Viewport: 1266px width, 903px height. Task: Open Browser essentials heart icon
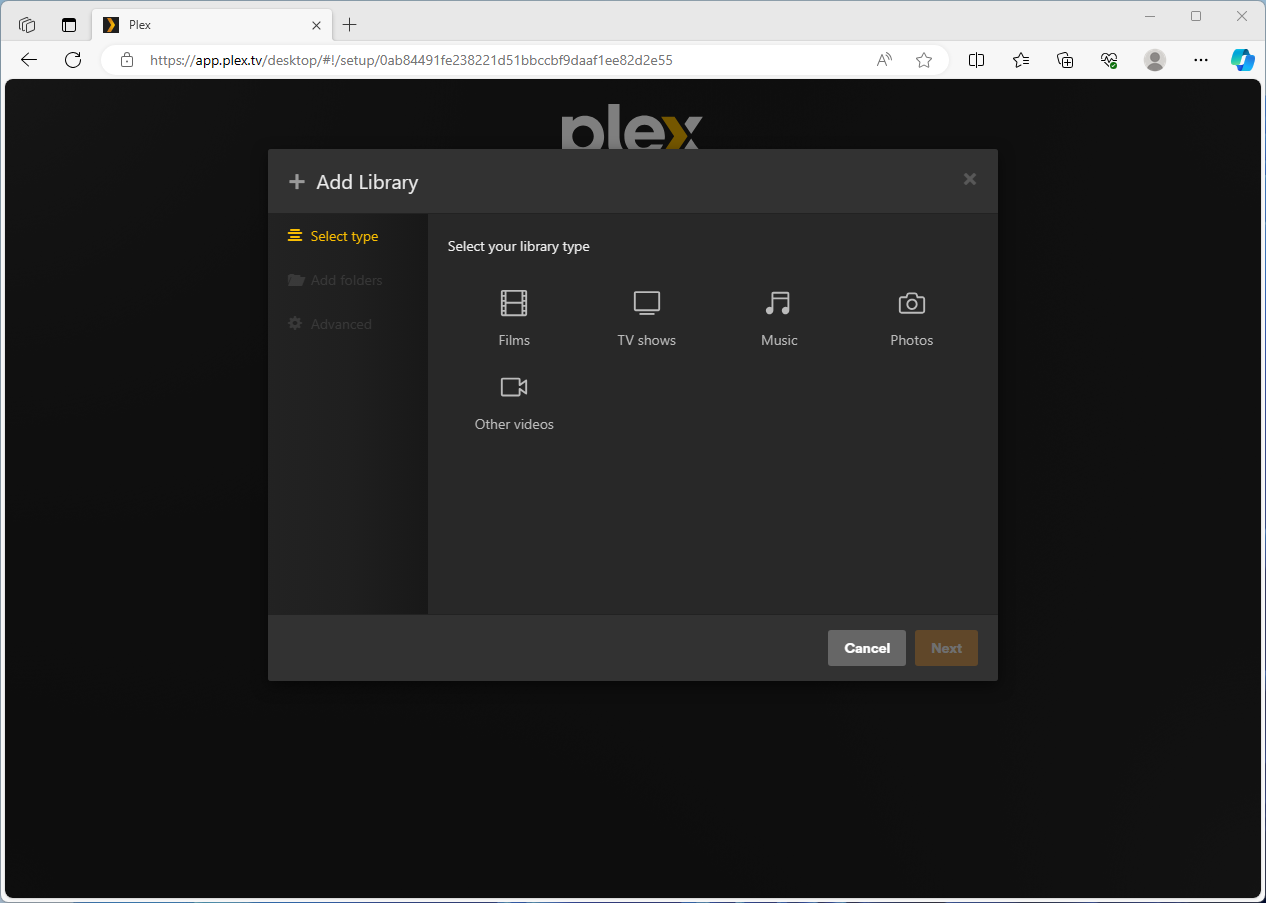tap(1109, 60)
